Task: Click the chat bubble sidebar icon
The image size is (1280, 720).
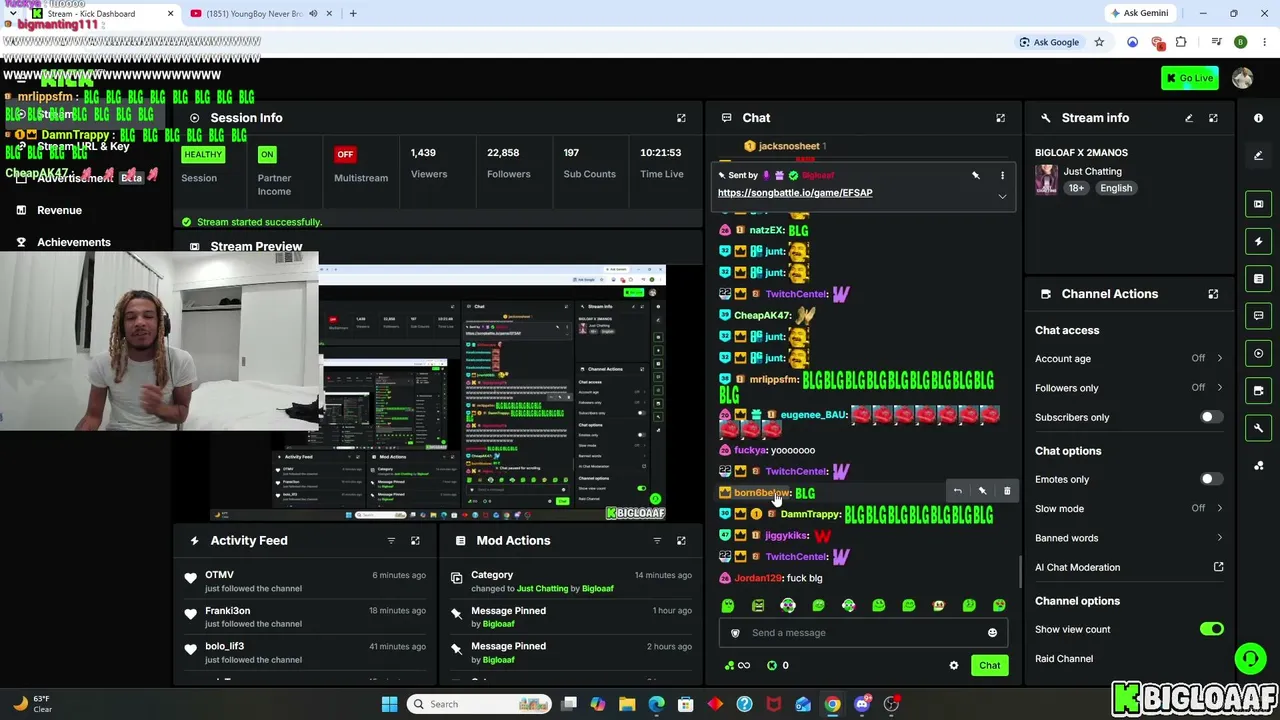Action: pyautogui.click(x=1258, y=316)
